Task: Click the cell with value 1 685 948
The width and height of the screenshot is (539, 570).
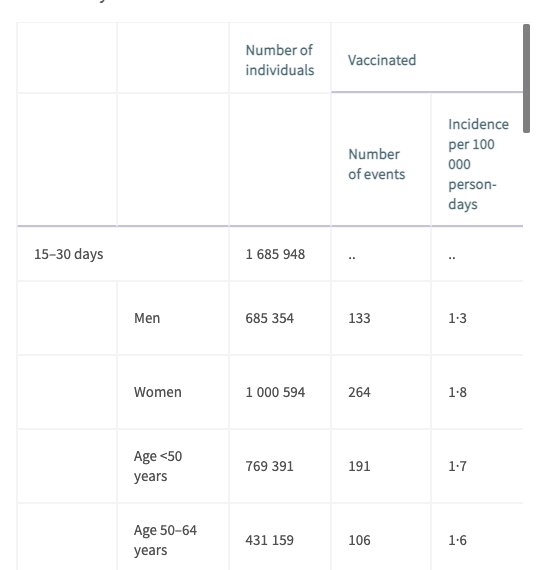Action: click(x=275, y=254)
